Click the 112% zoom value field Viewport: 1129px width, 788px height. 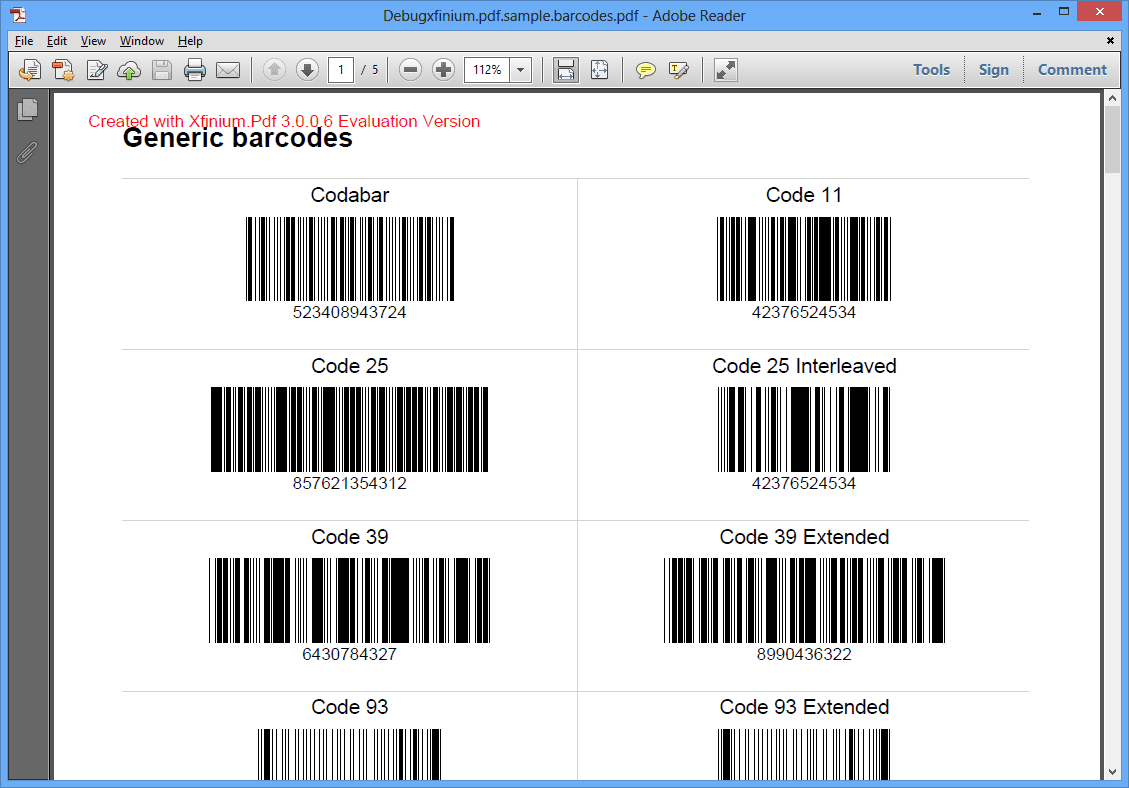487,70
